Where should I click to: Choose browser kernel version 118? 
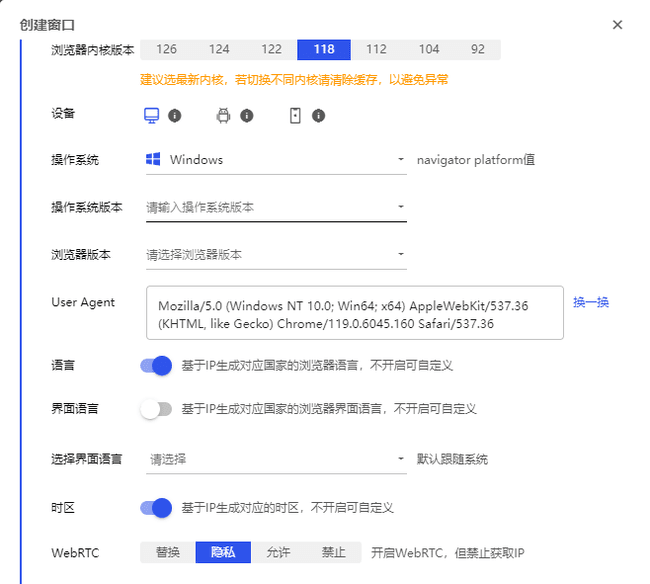(324, 49)
